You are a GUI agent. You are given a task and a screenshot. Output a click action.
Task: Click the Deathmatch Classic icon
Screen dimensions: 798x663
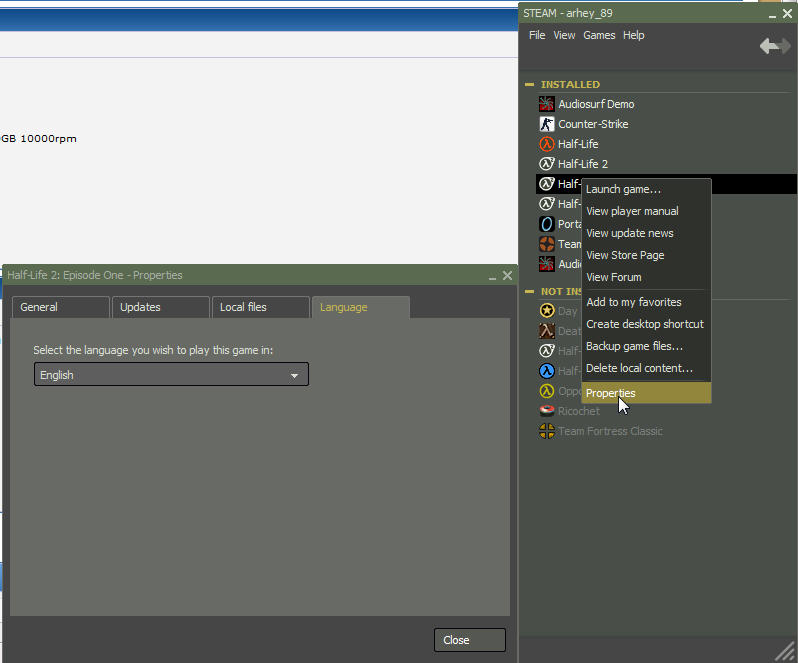547,331
